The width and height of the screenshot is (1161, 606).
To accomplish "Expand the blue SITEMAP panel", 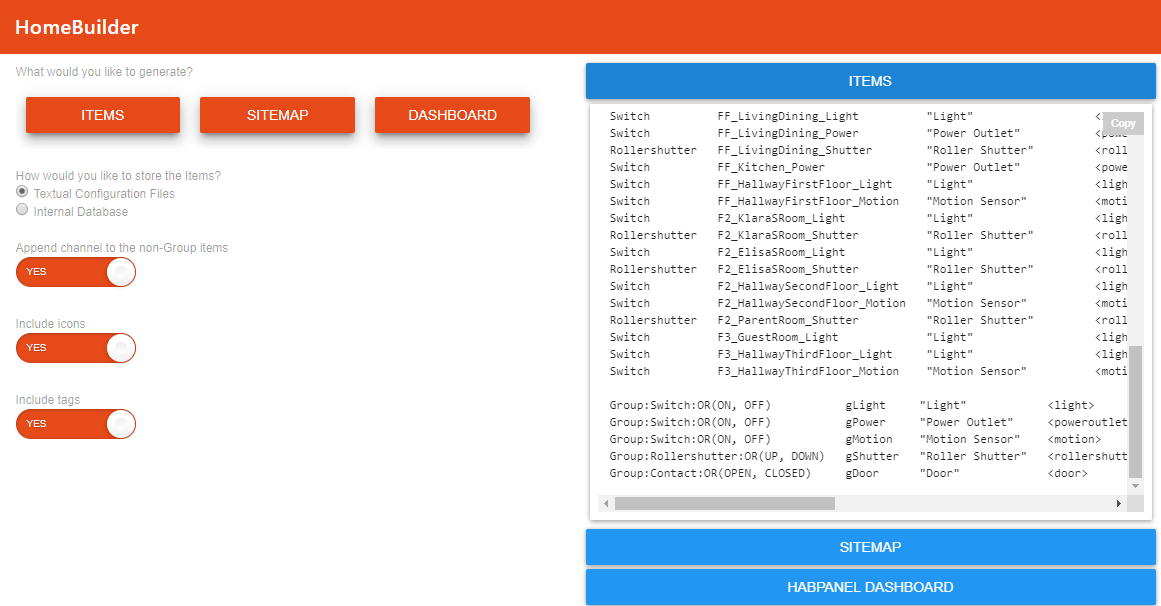I will tap(870, 547).
